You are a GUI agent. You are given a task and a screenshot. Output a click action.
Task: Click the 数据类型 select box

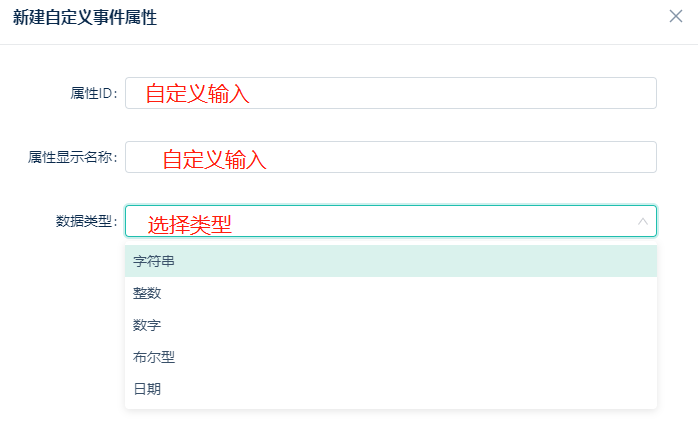pyautogui.click(x=391, y=221)
